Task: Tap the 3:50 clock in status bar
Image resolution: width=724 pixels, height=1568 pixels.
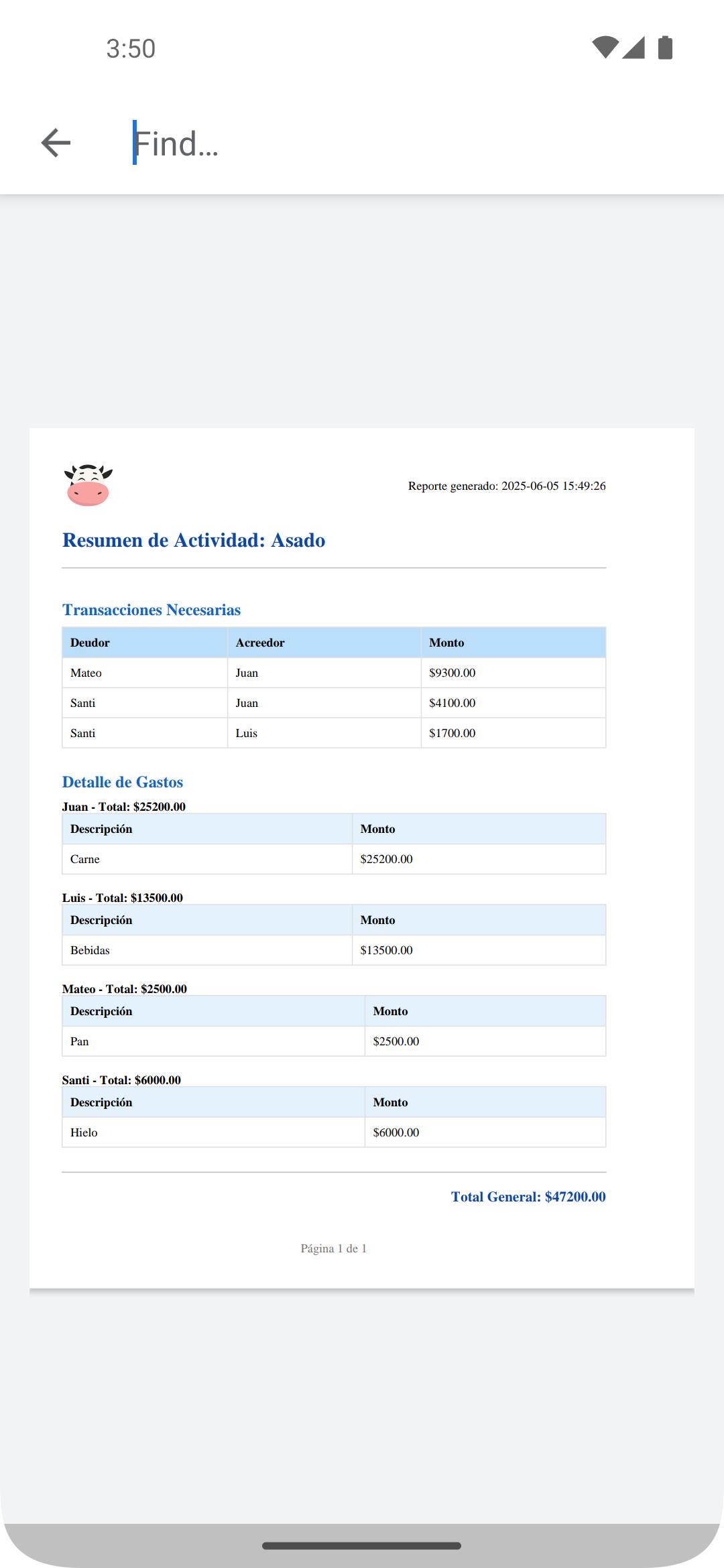Action: [131, 49]
